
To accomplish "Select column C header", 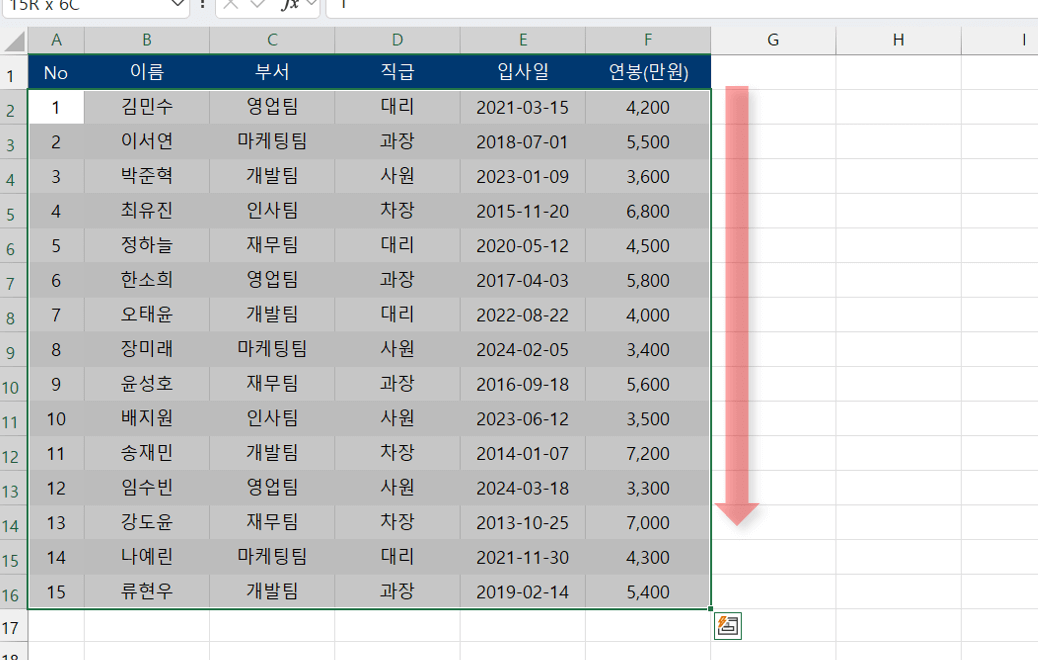I will click(272, 40).
